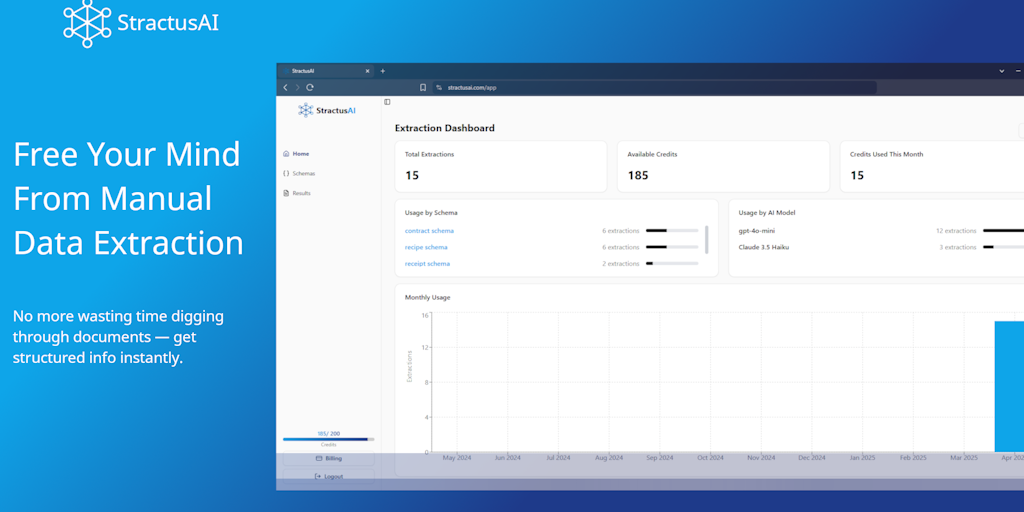Click the Results document icon in the sidebar
Image resolution: width=1024 pixels, height=512 pixels.
[x=286, y=193]
